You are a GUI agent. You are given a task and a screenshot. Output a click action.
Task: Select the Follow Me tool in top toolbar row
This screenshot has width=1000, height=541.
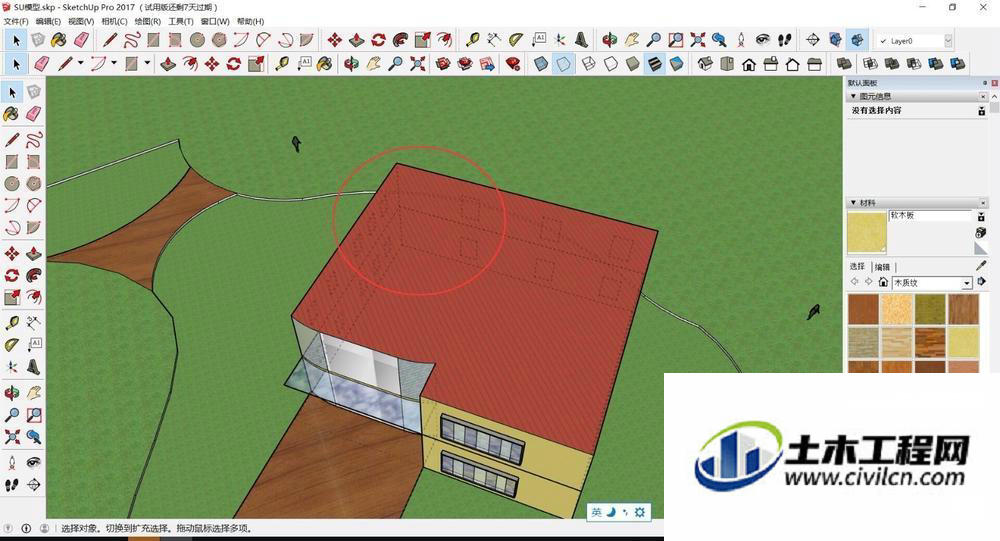(x=401, y=40)
